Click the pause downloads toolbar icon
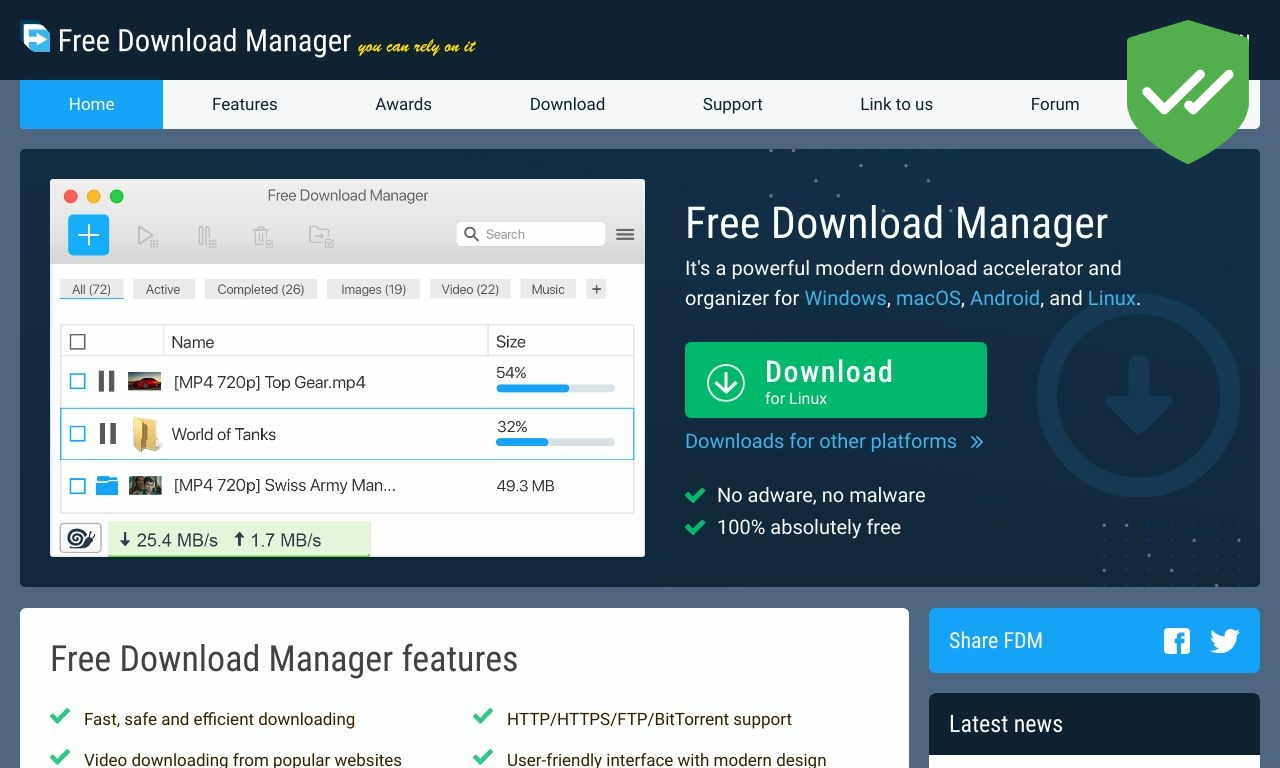 [206, 236]
